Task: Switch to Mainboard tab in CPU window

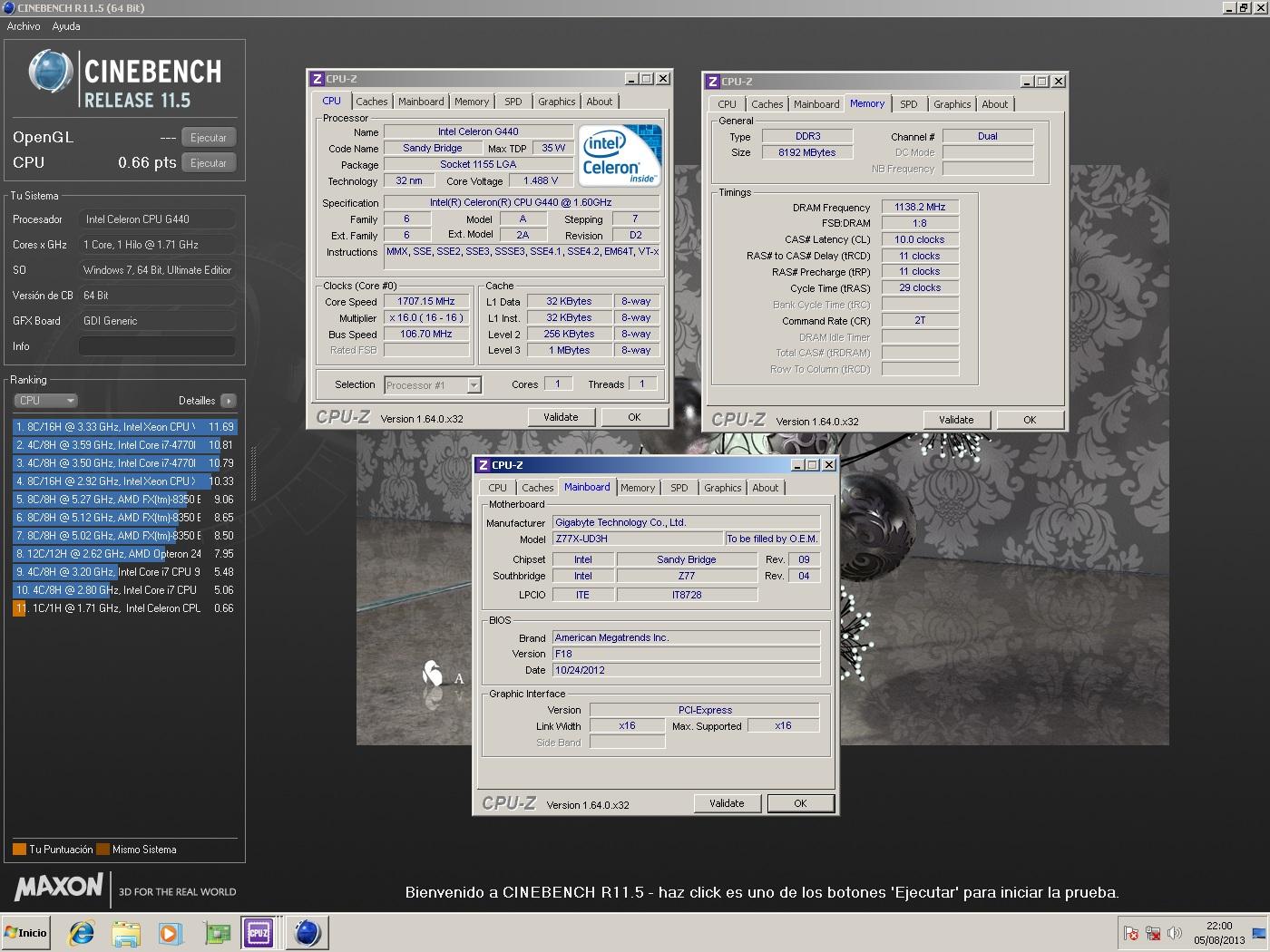Action: tap(421, 102)
